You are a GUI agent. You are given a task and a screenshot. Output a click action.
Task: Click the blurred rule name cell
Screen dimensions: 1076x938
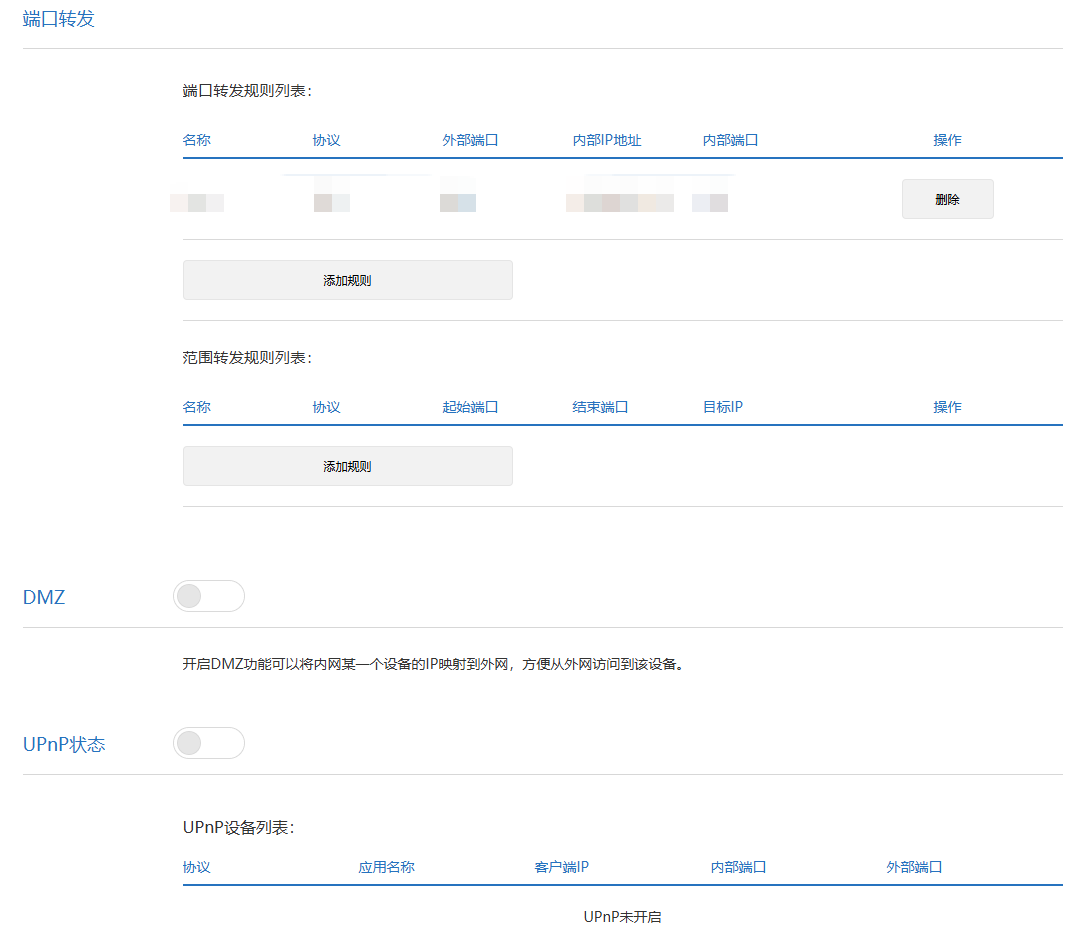197,203
